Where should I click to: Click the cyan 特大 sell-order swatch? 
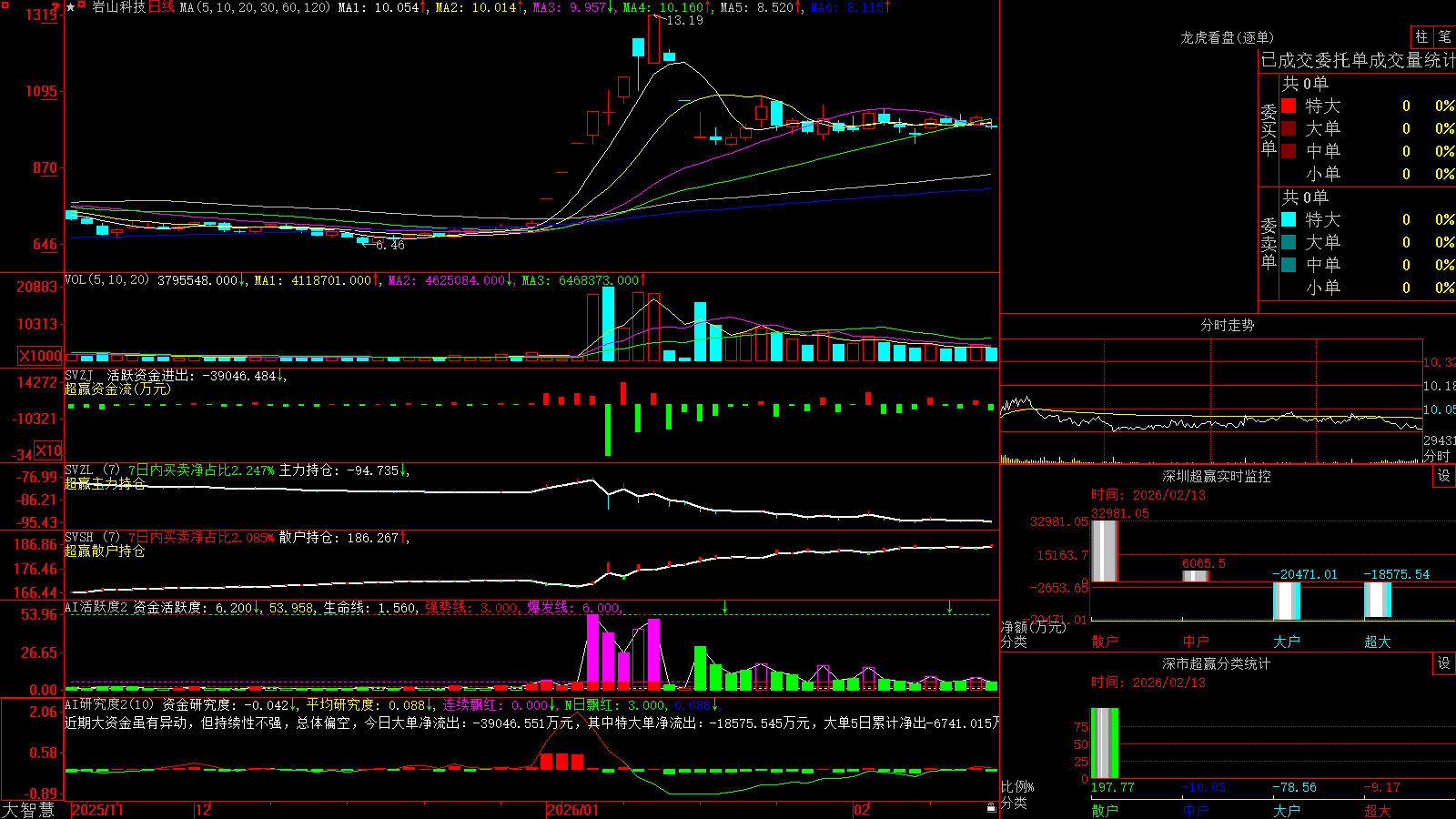1289,219
